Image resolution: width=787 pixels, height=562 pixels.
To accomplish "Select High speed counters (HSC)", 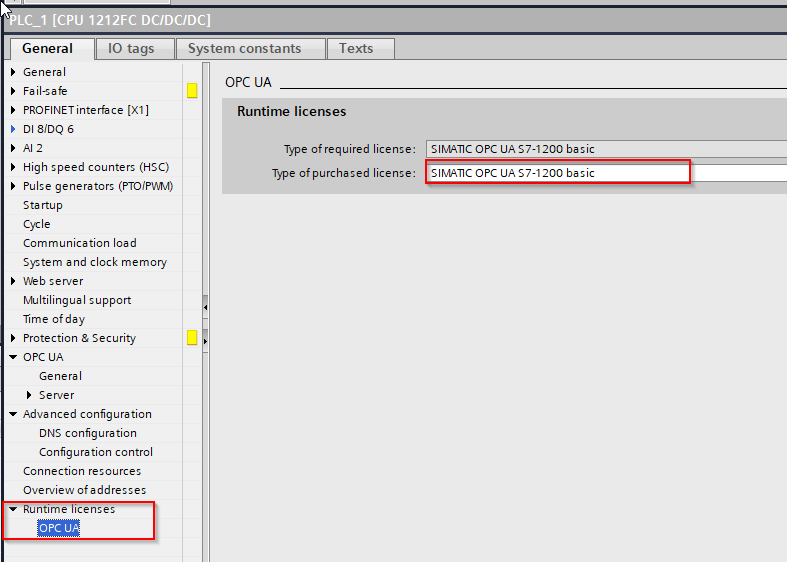I will [96, 168].
